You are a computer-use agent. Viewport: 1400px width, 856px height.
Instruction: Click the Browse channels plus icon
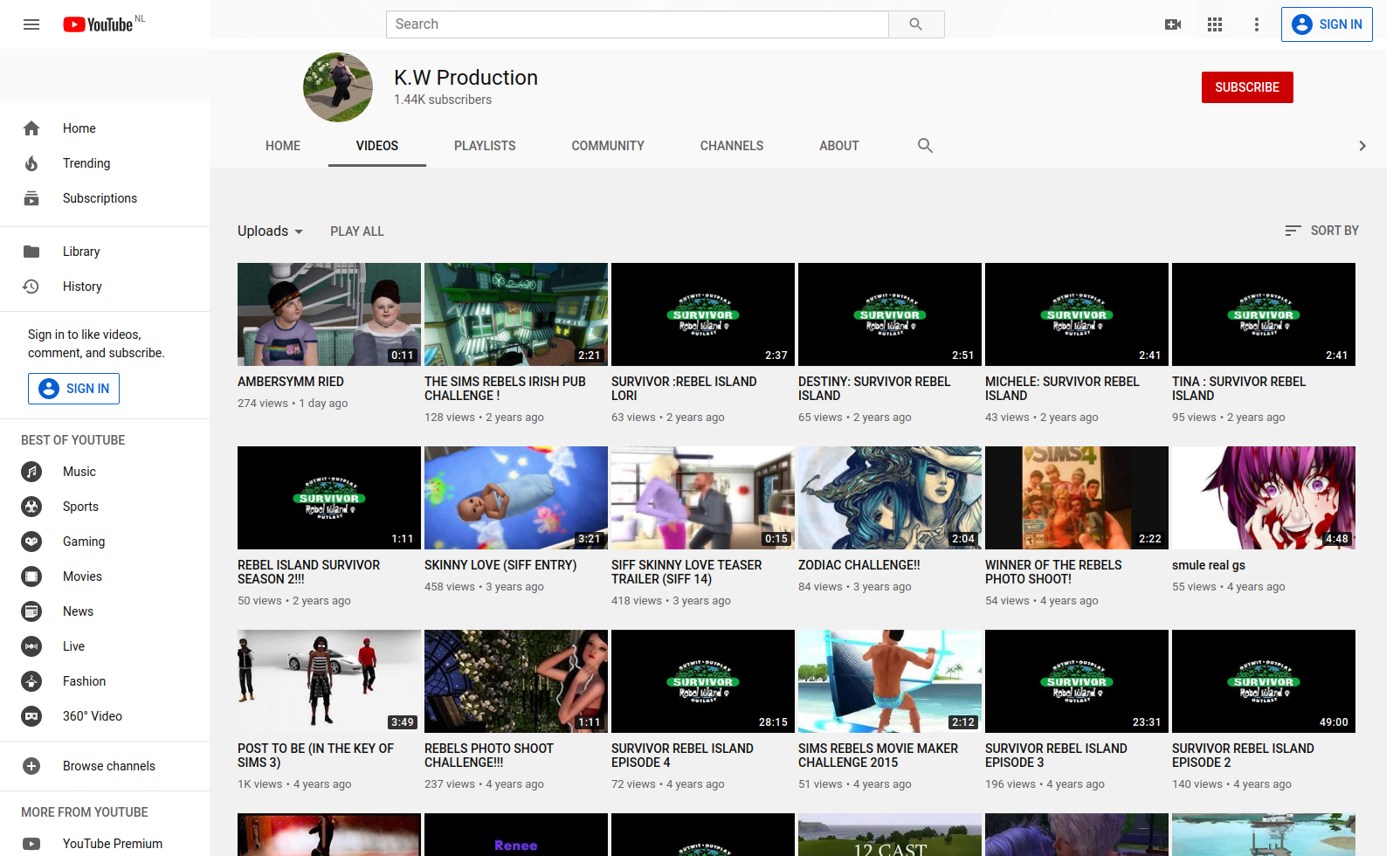(31, 766)
